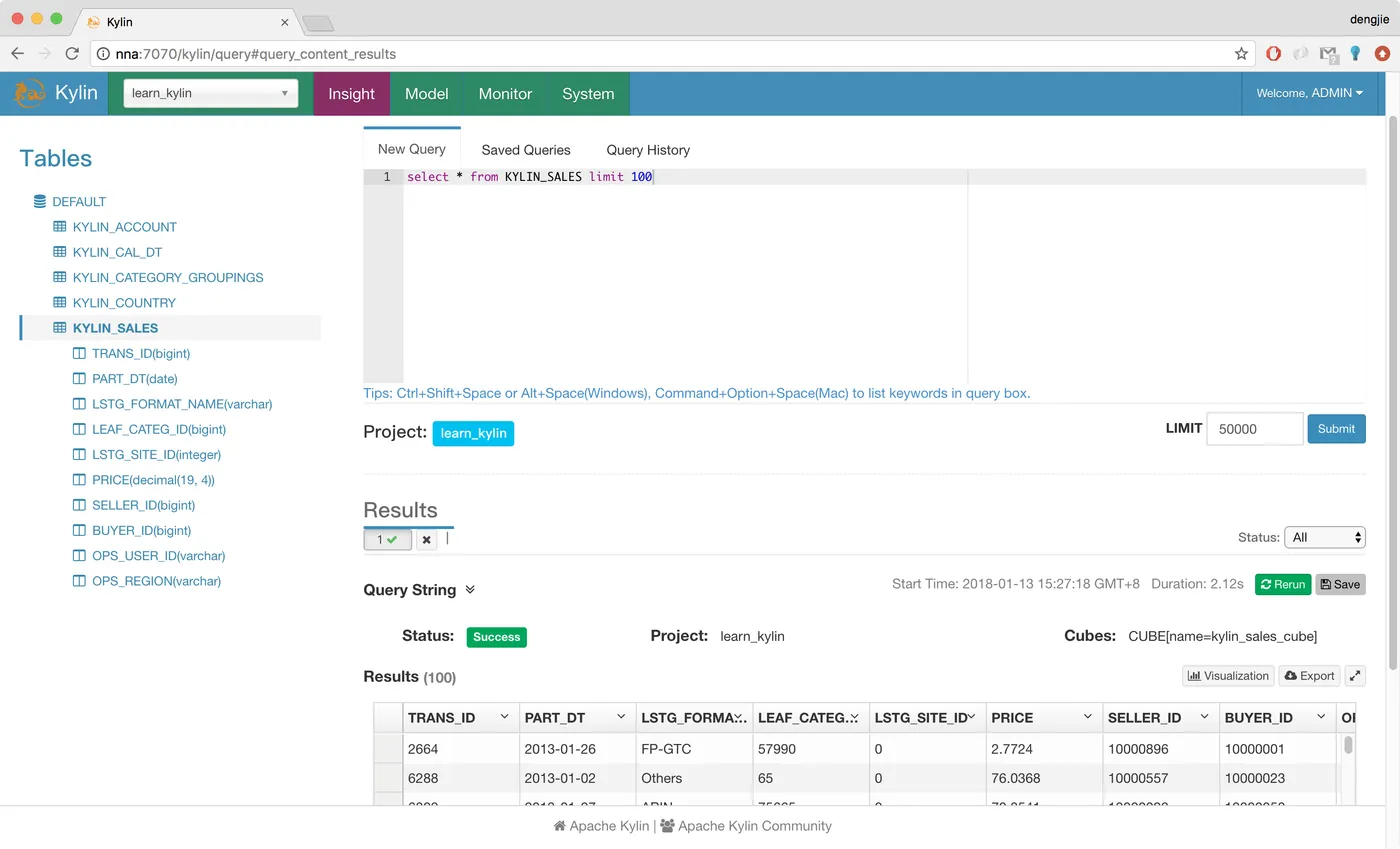The width and height of the screenshot is (1400, 849).
Task: Click the KYLIN_CAL_DT table icon
Action: [60, 252]
